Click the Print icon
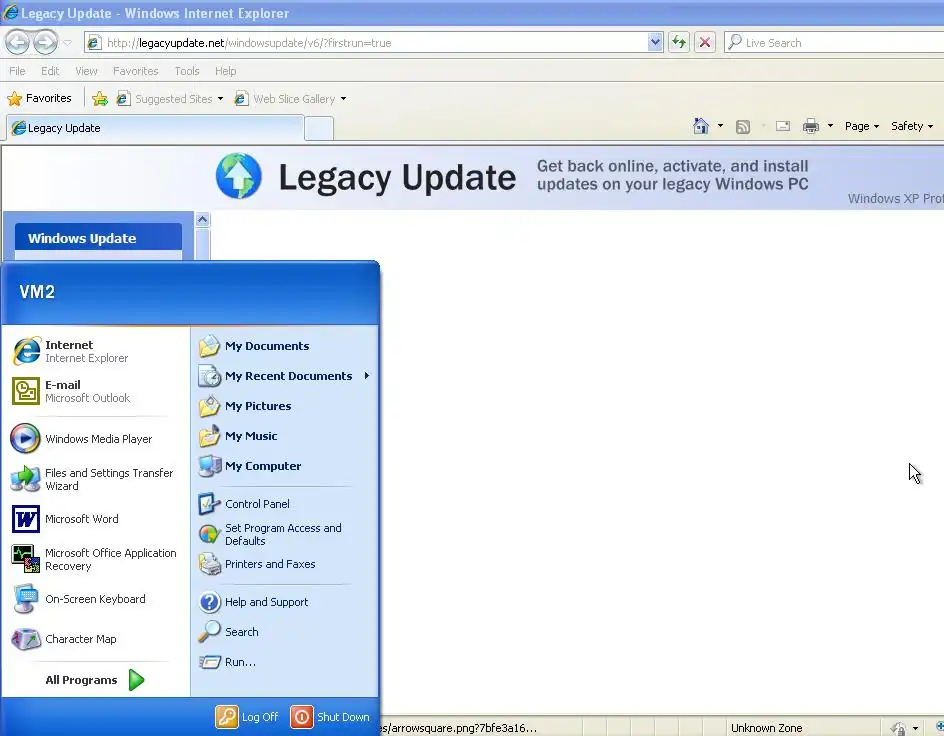This screenshot has height=736, width=944. (x=811, y=126)
